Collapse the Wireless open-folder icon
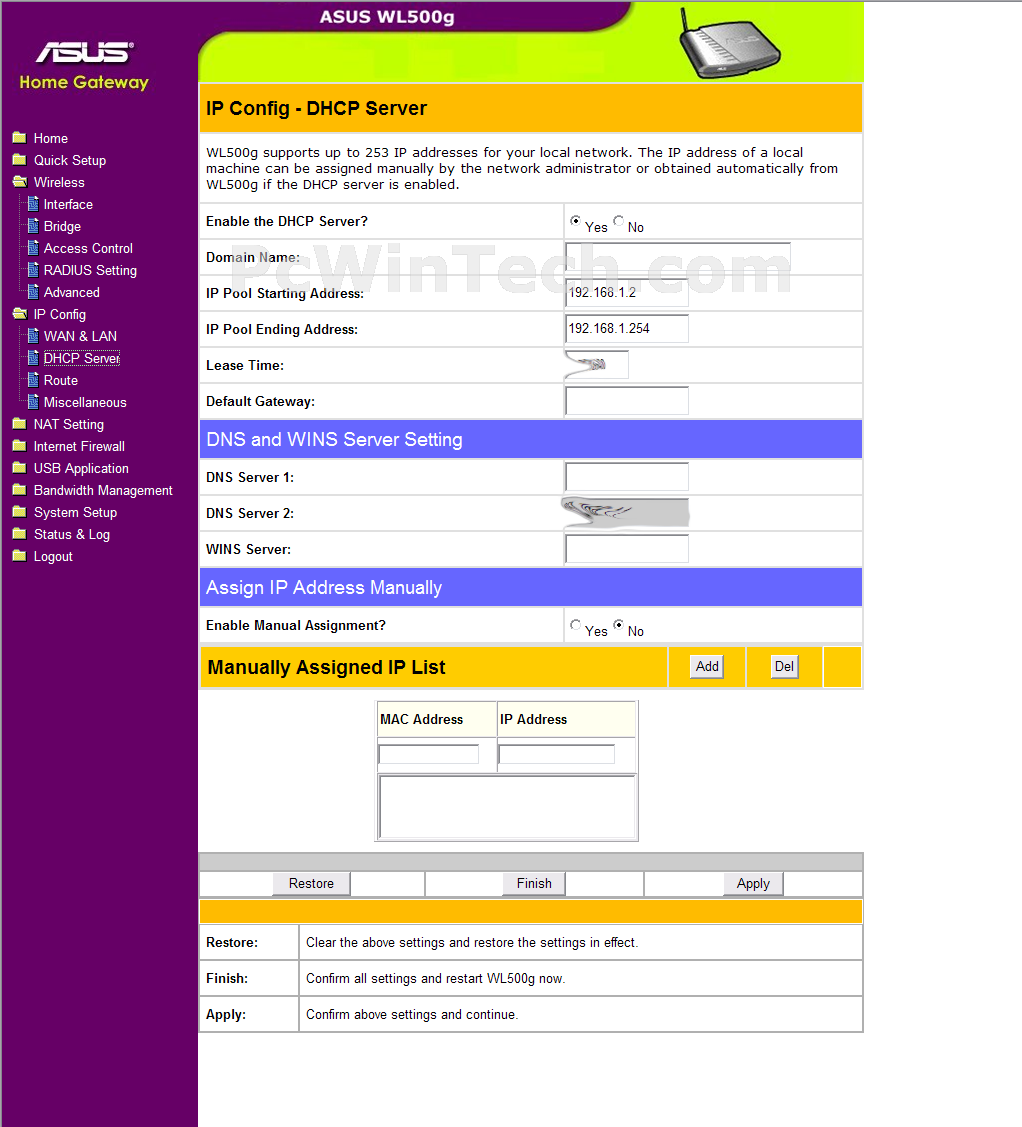This screenshot has height=1127, width=1022. (19, 182)
